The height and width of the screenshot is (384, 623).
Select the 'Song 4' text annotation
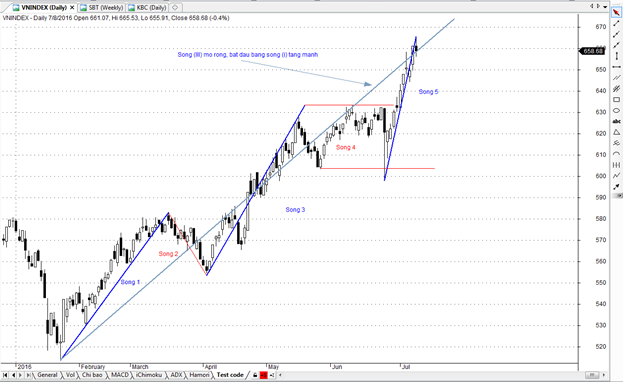click(x=346, y=147)
